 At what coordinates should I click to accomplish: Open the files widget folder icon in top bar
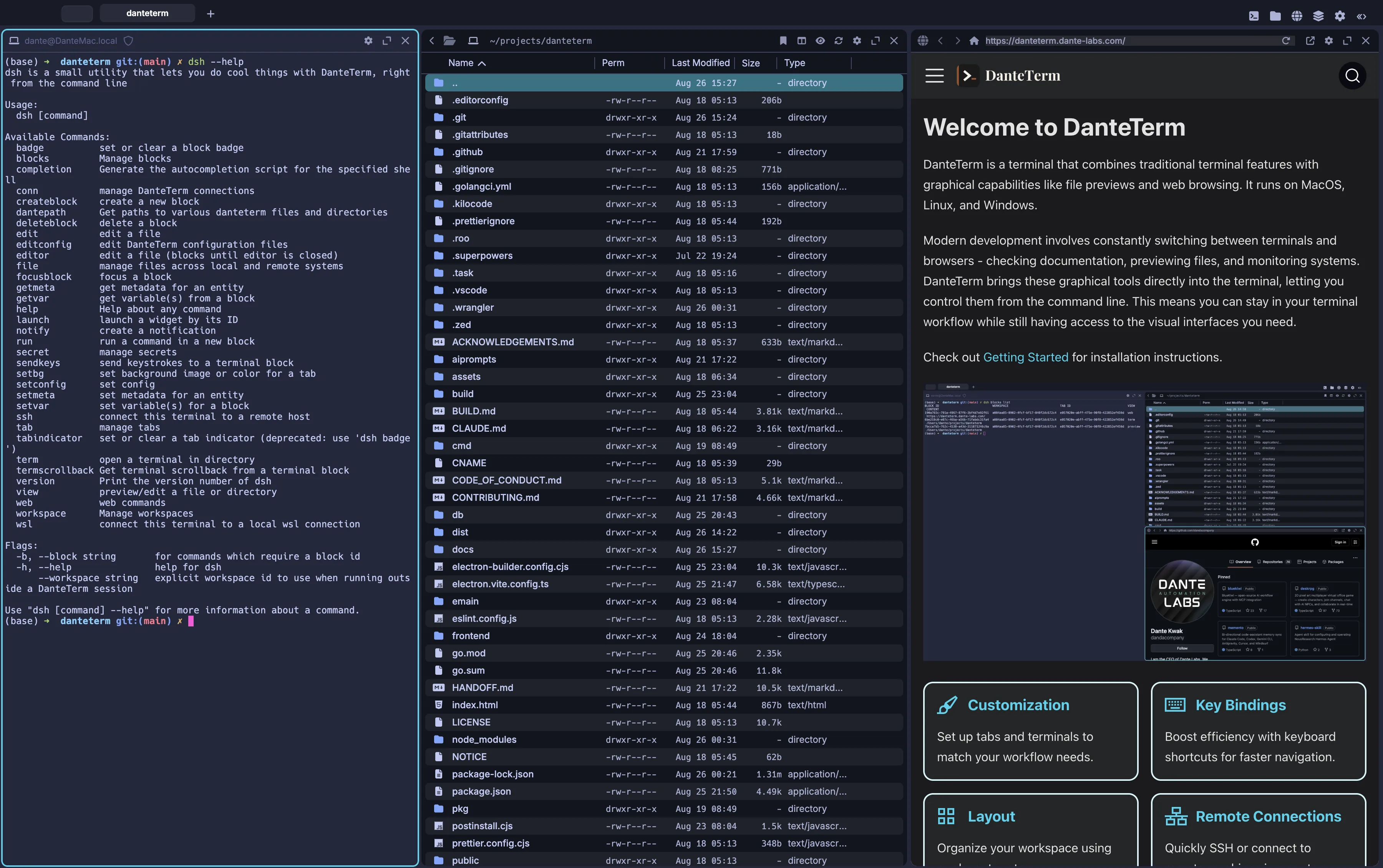pyautogui.click(x=1275, y=16)
